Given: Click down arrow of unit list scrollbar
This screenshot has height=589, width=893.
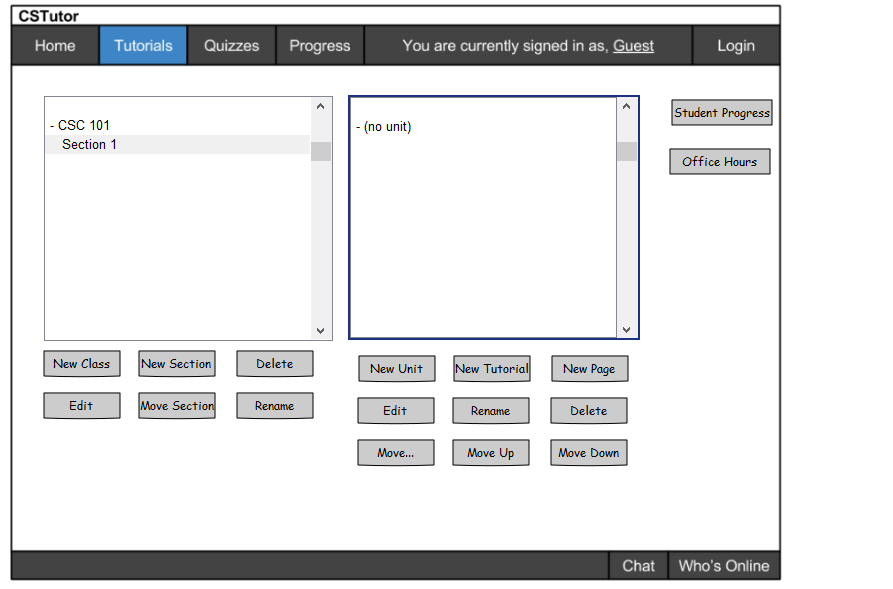Looking at the screenshot, I should (626, 329).
